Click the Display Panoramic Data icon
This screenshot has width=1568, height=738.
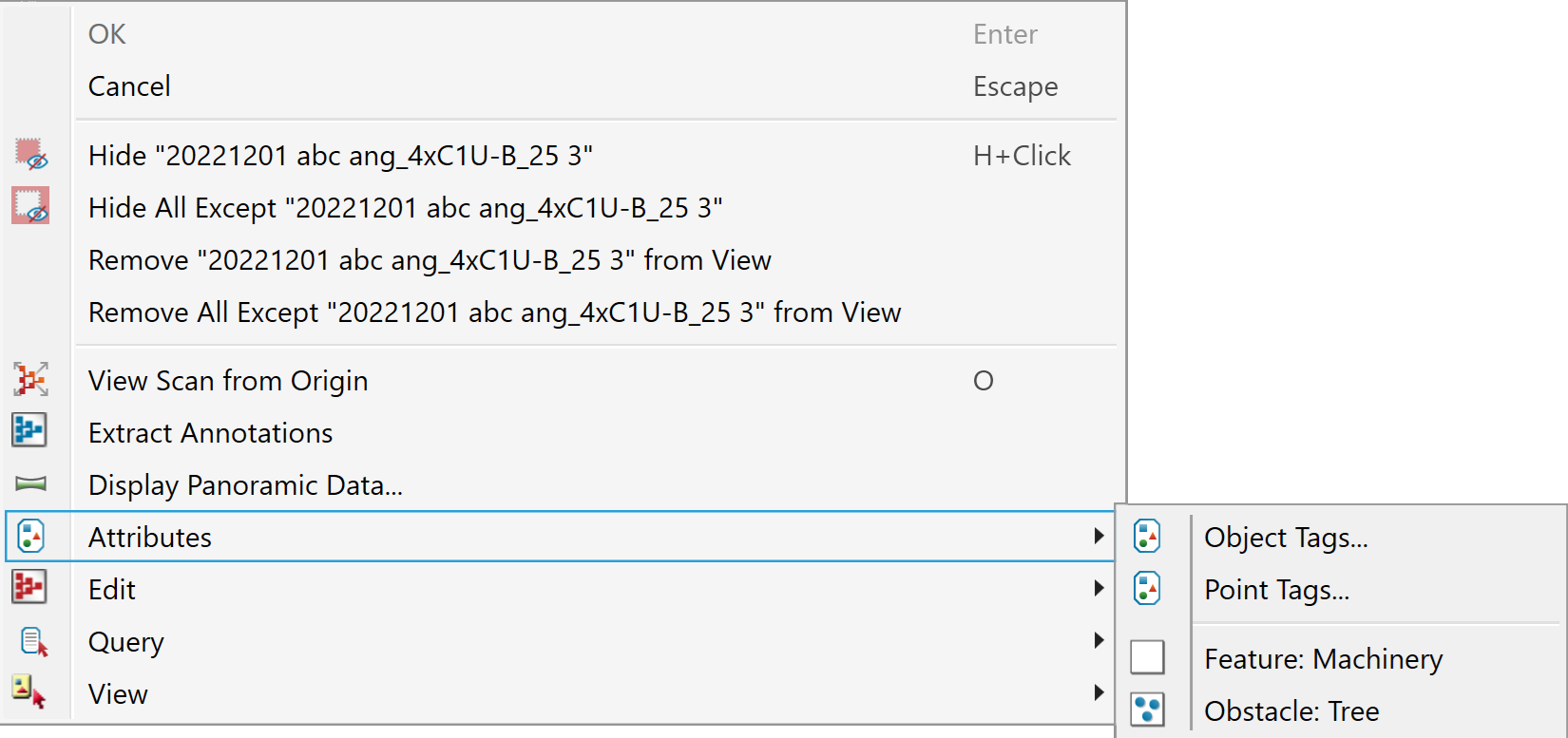(x=30, y=484)
